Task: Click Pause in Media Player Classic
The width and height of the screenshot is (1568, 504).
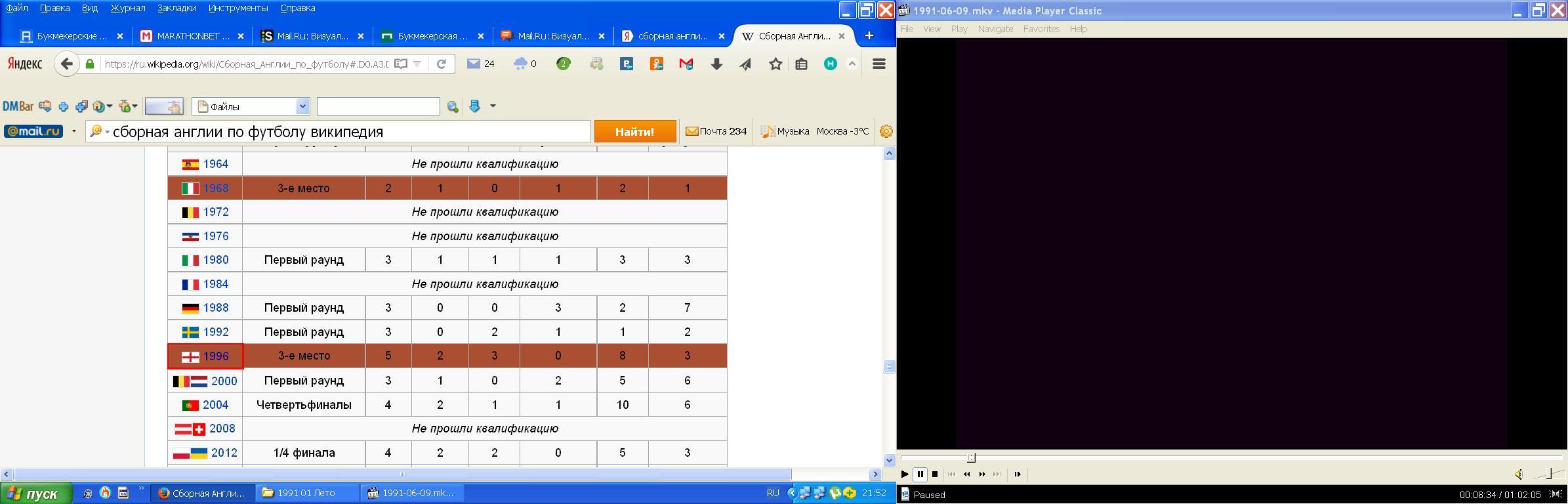Action: coord(920,474)
